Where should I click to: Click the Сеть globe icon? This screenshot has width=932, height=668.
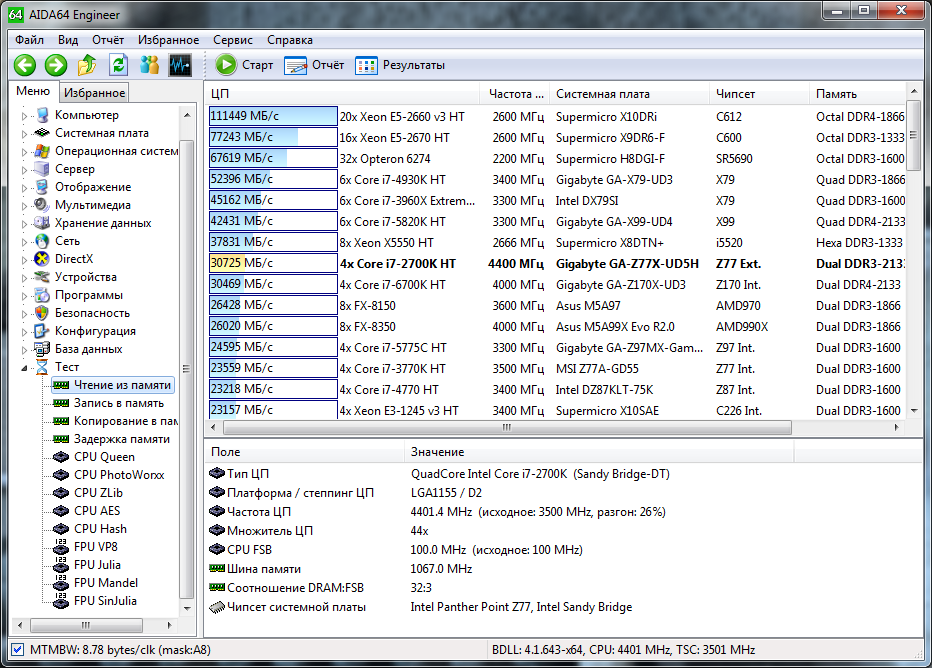pos(42,241)
